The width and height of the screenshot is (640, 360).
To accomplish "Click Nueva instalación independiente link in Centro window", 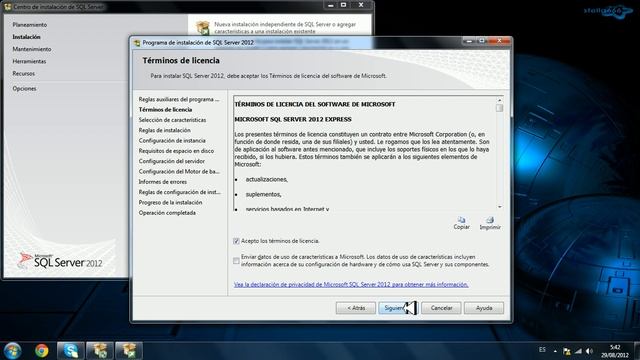I will coord(285,28).
